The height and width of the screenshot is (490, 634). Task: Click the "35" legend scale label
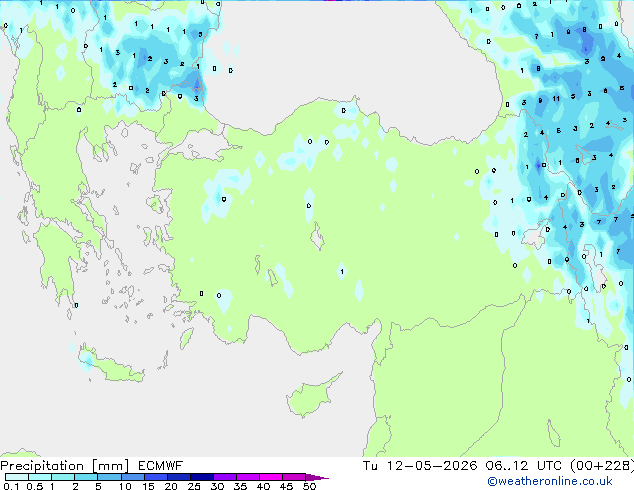240,486
